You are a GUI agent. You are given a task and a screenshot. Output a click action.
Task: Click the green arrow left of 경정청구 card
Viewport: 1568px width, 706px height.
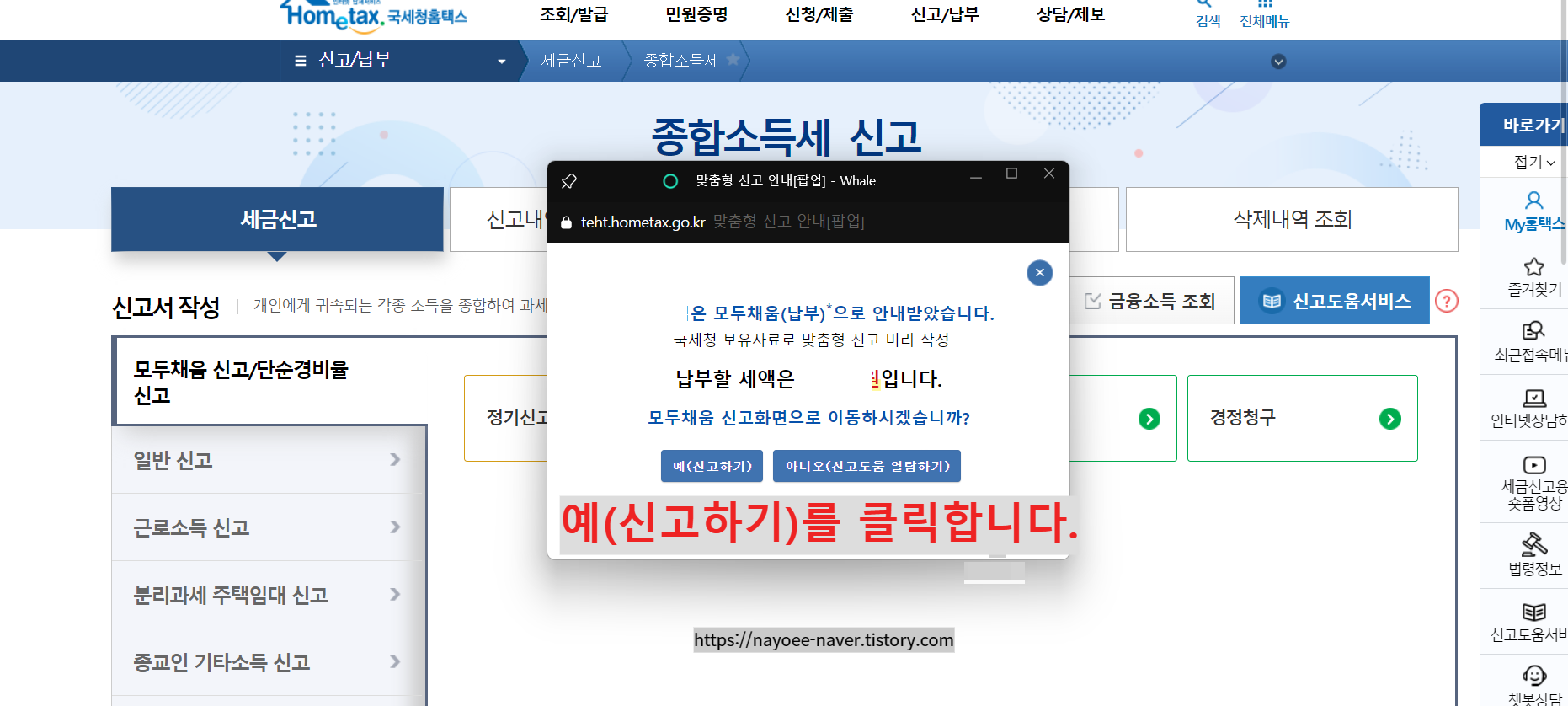pyautogui.click(x=1149, y=419)
